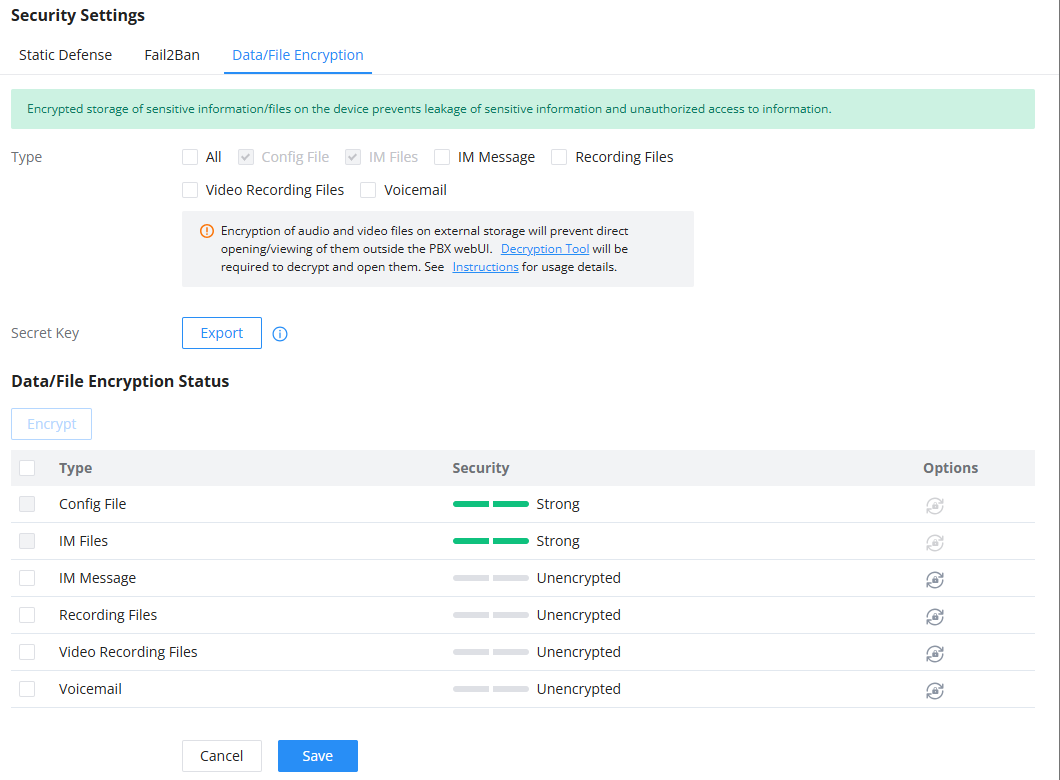Select the Voicemail row in status table
This screenshot has height=780, width=1060.
(27, 689)
